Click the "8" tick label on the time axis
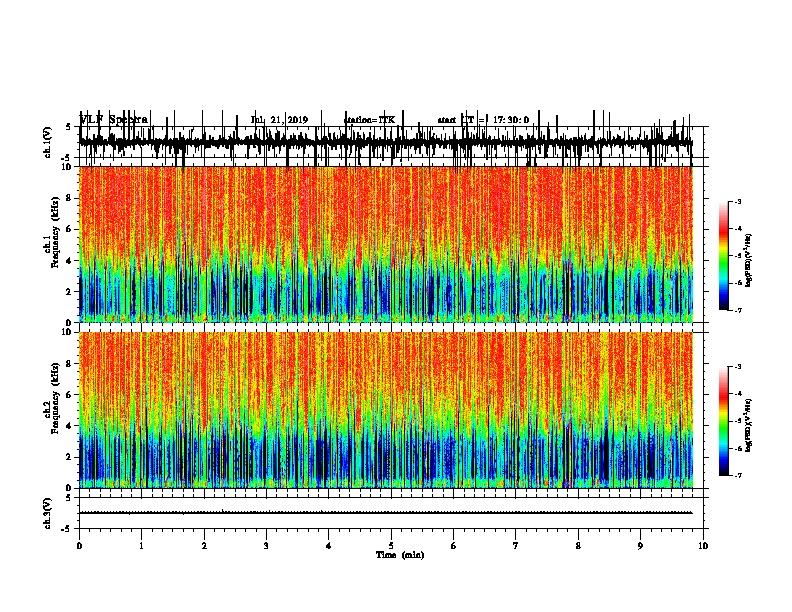Image resolution: width=792 pixels, height=612 pixels. pos(578,546)
